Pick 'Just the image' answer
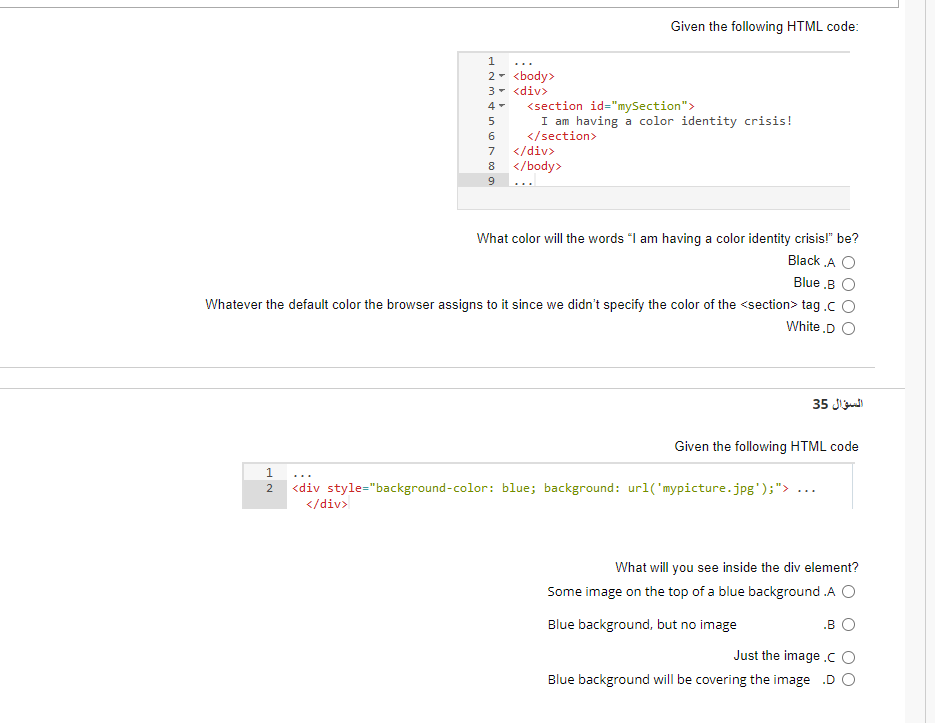This screenshot has height=723, width=935. [x=849, y=657]
